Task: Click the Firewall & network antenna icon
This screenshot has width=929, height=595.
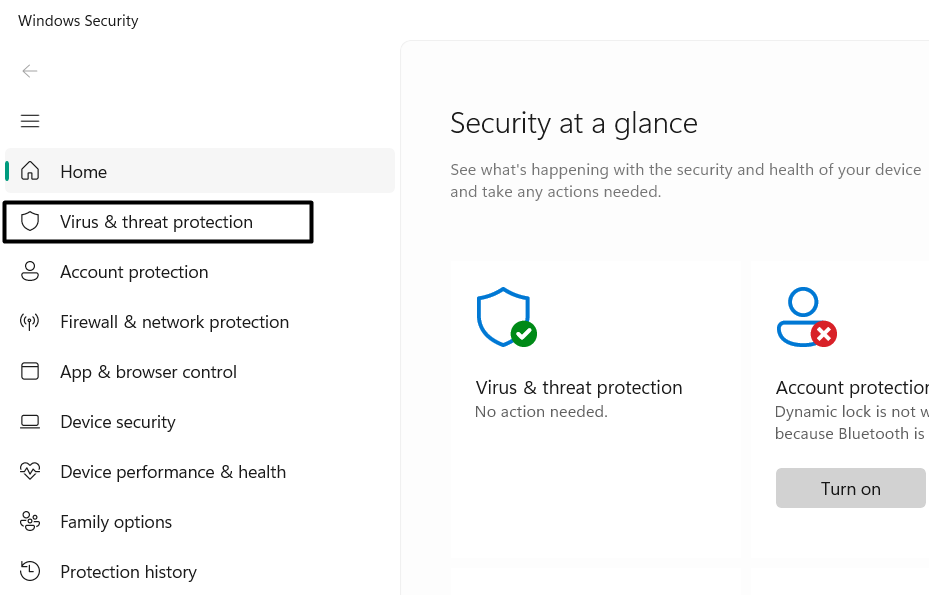Action: click(30, 321)
